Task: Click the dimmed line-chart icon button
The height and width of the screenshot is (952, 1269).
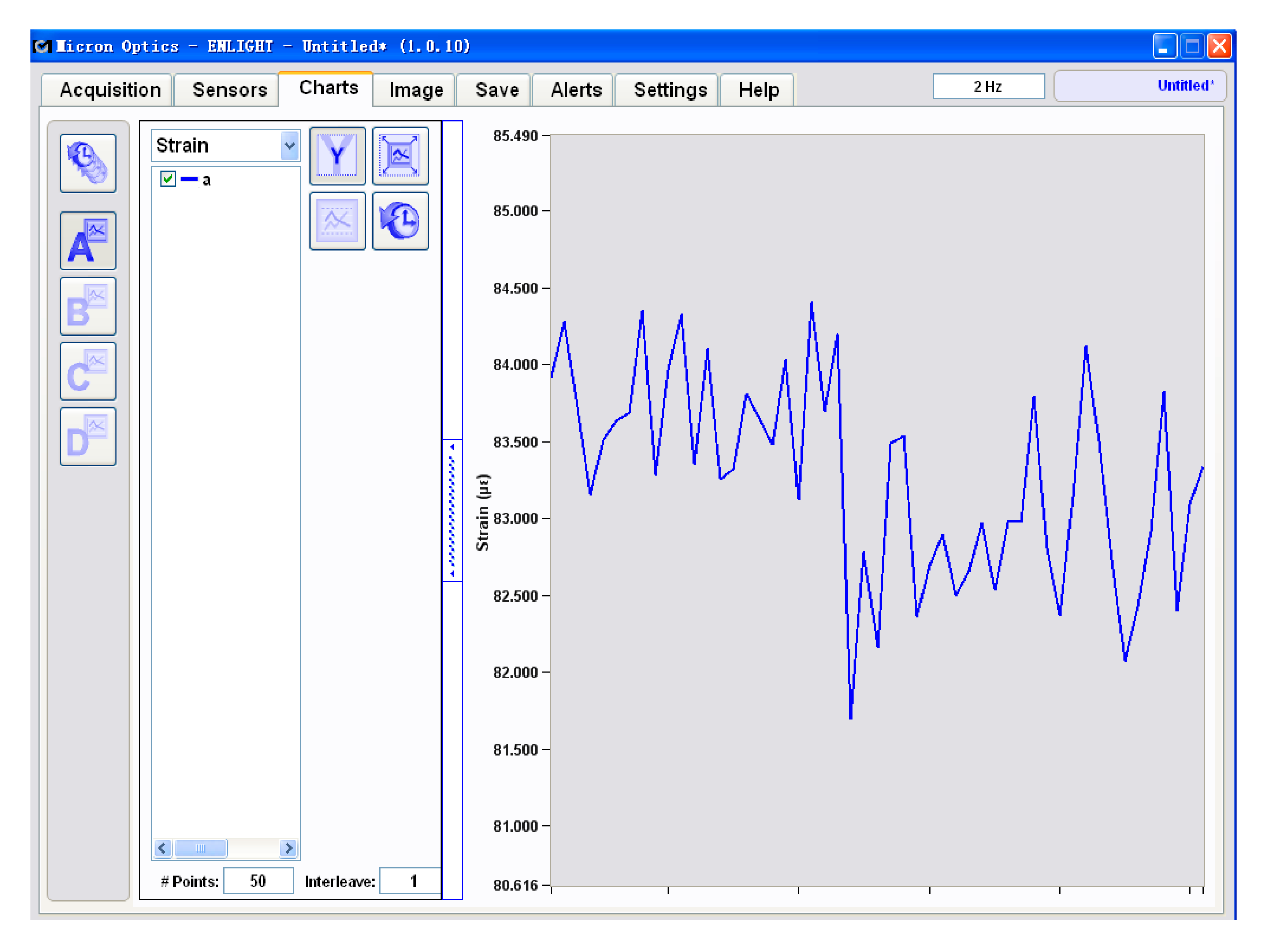Action: 337,221
